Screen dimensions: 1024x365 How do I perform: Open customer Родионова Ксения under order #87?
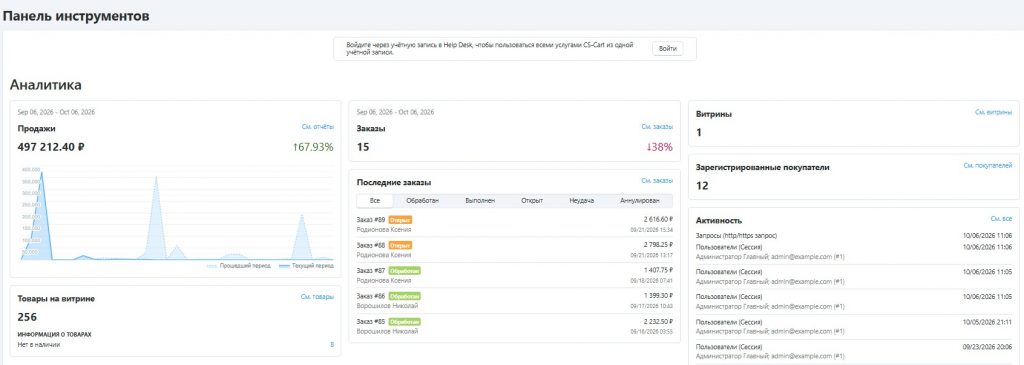(x=384, y=280)
